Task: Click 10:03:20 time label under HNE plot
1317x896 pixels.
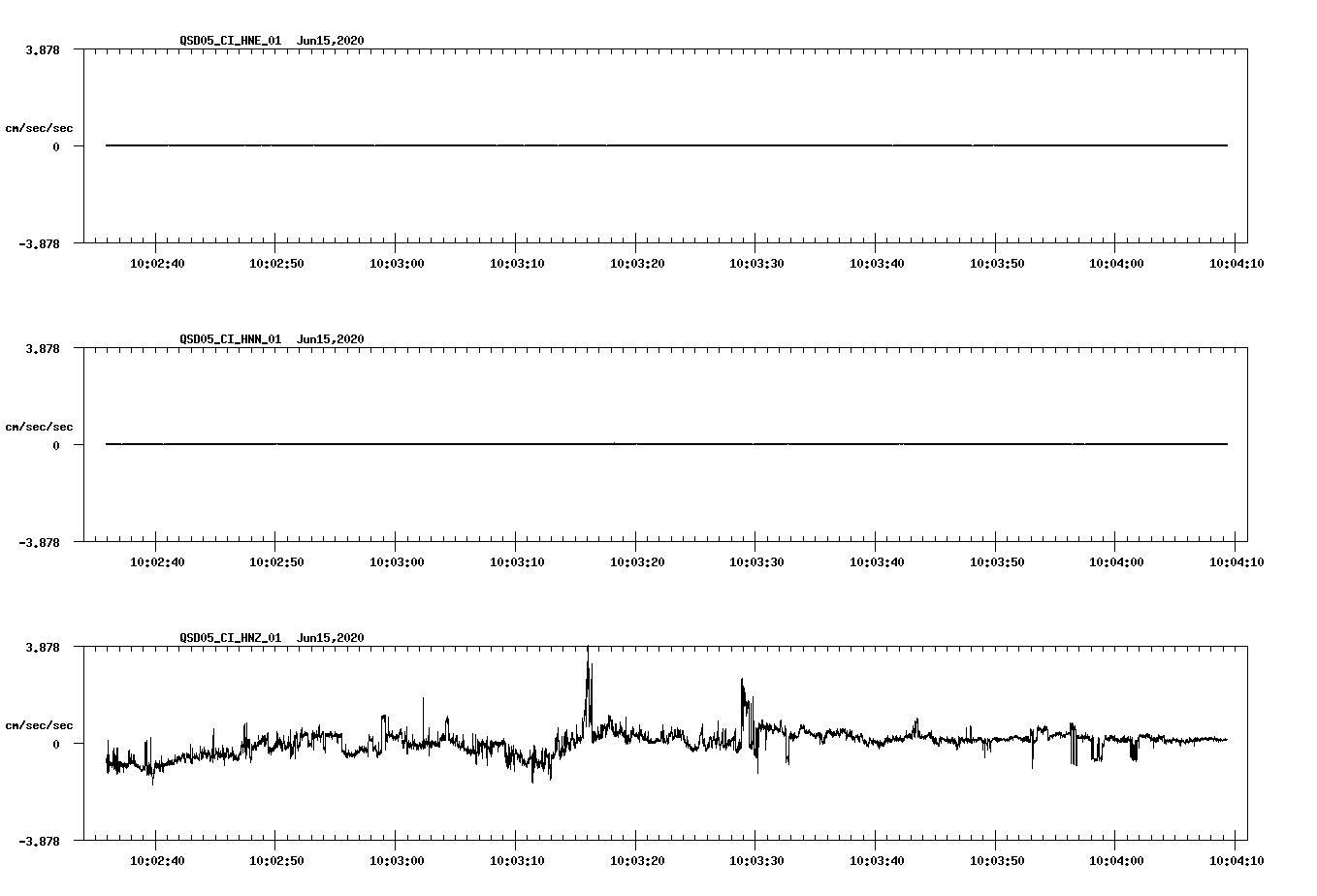Action: pyautogui.click(x=636, y=263)
